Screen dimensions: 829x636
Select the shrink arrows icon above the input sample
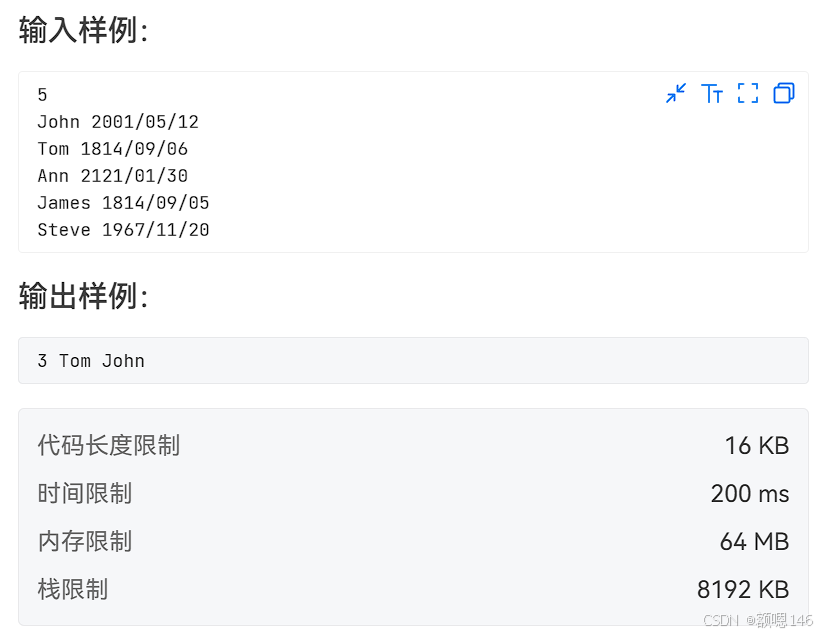coord(676,93)
